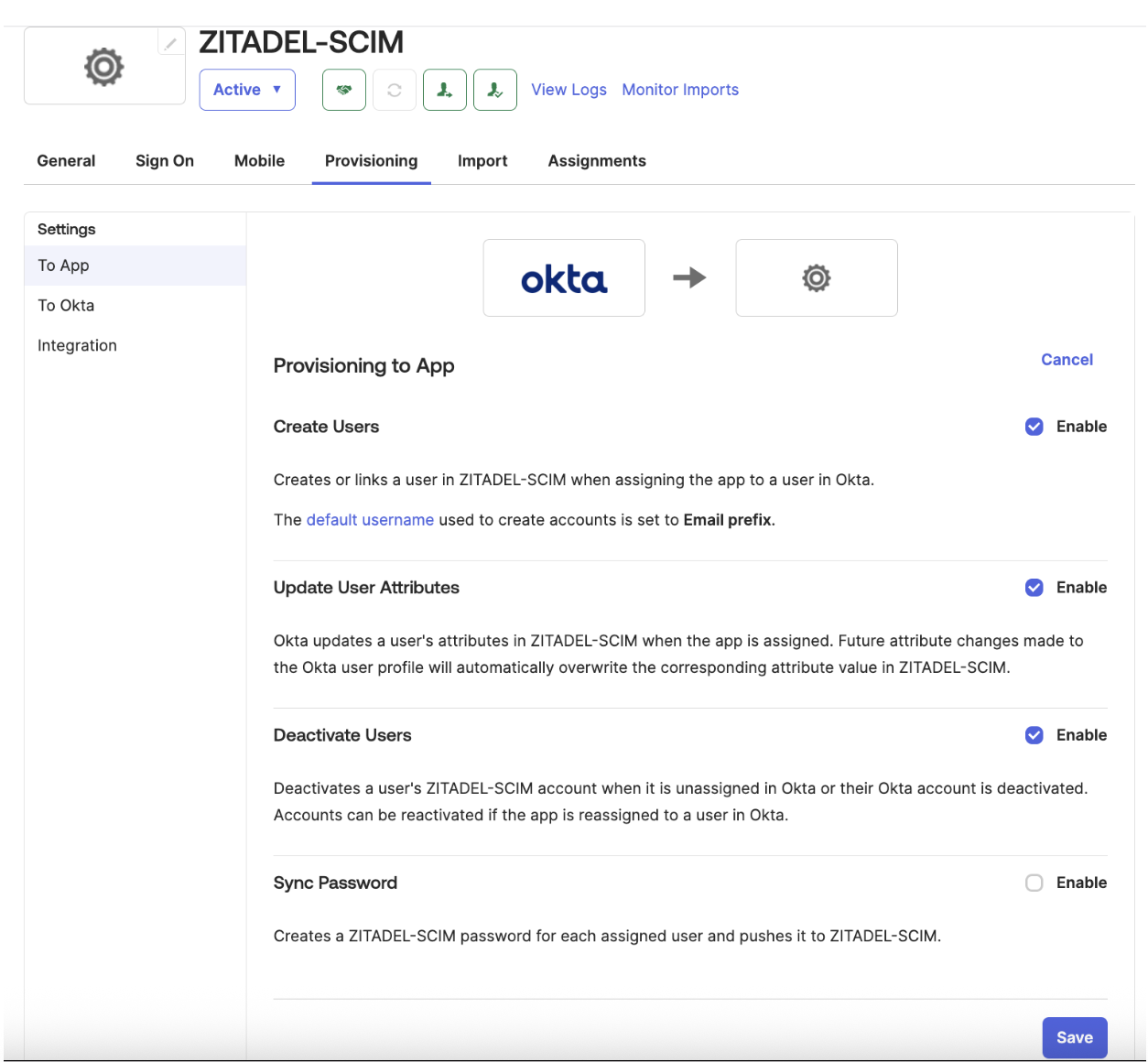Switch to the Assignments tab
The image size is (1148, 1062).
pos(596,161)
